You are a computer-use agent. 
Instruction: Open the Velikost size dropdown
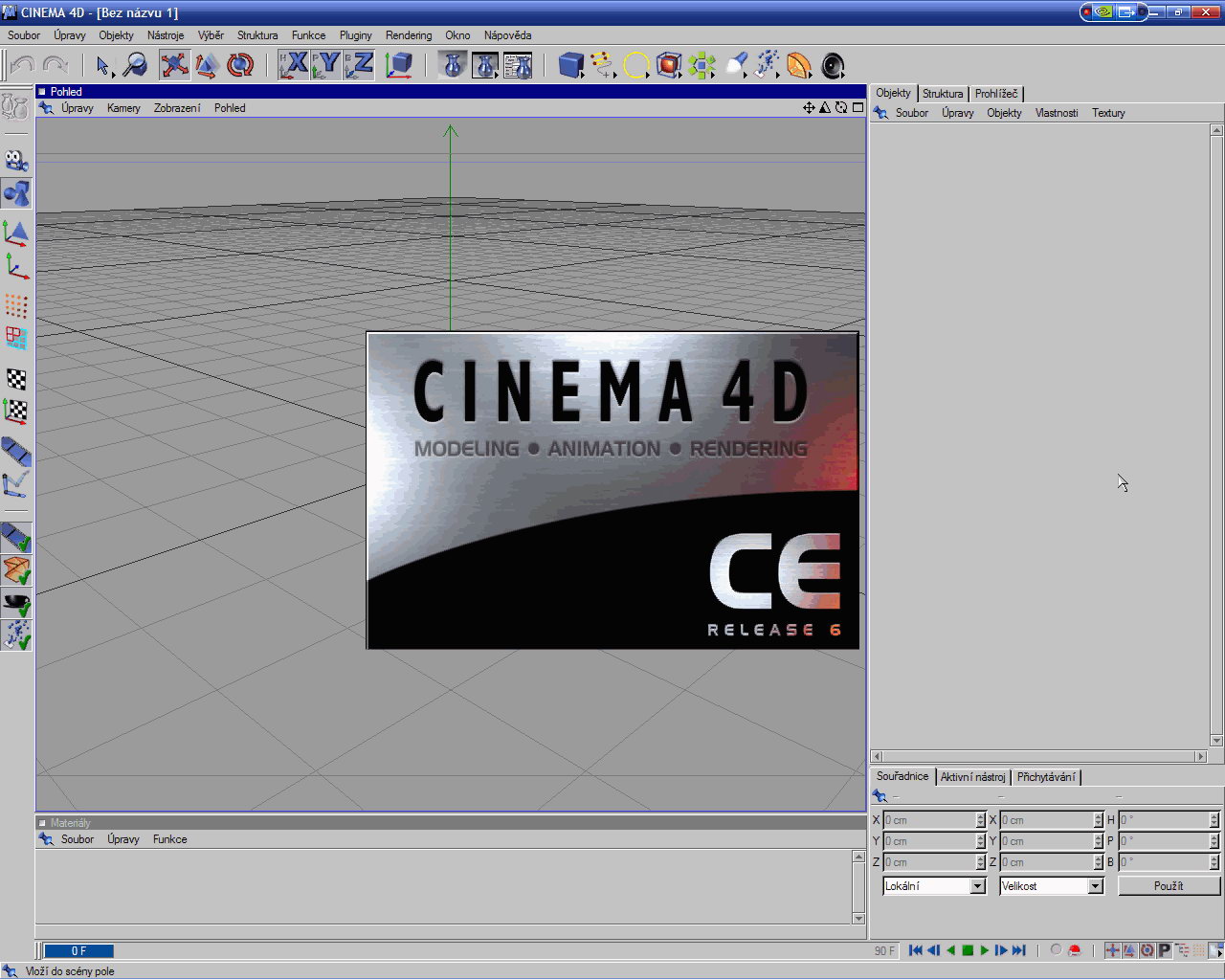click(1052, 886)
